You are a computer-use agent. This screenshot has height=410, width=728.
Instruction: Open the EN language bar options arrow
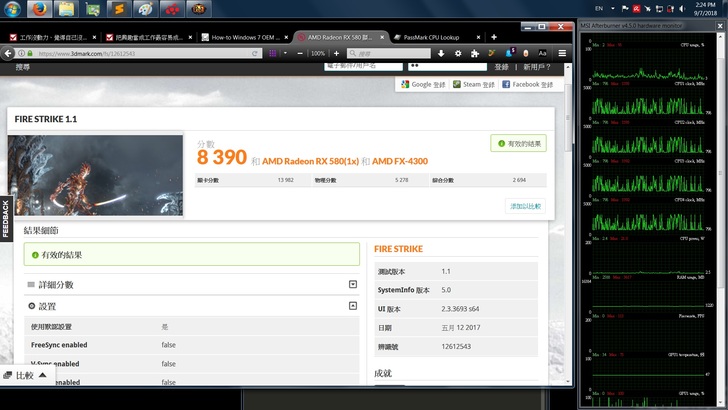[613, 8]
